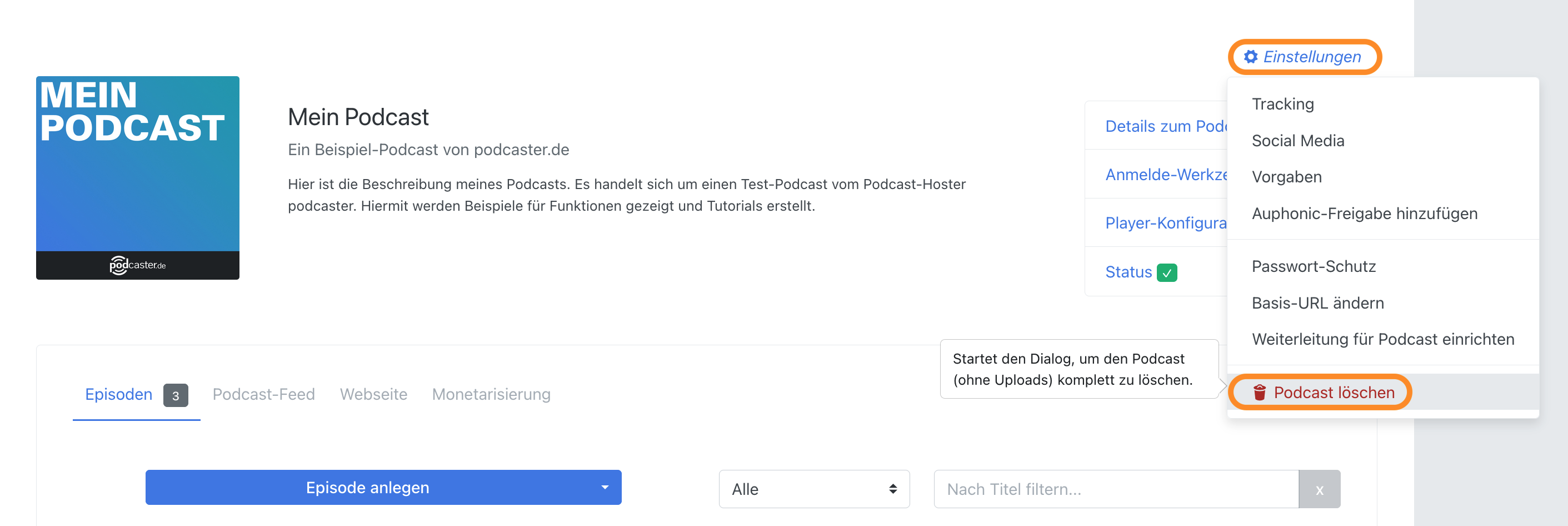Switch to the Monetarisierung tab

491,395
